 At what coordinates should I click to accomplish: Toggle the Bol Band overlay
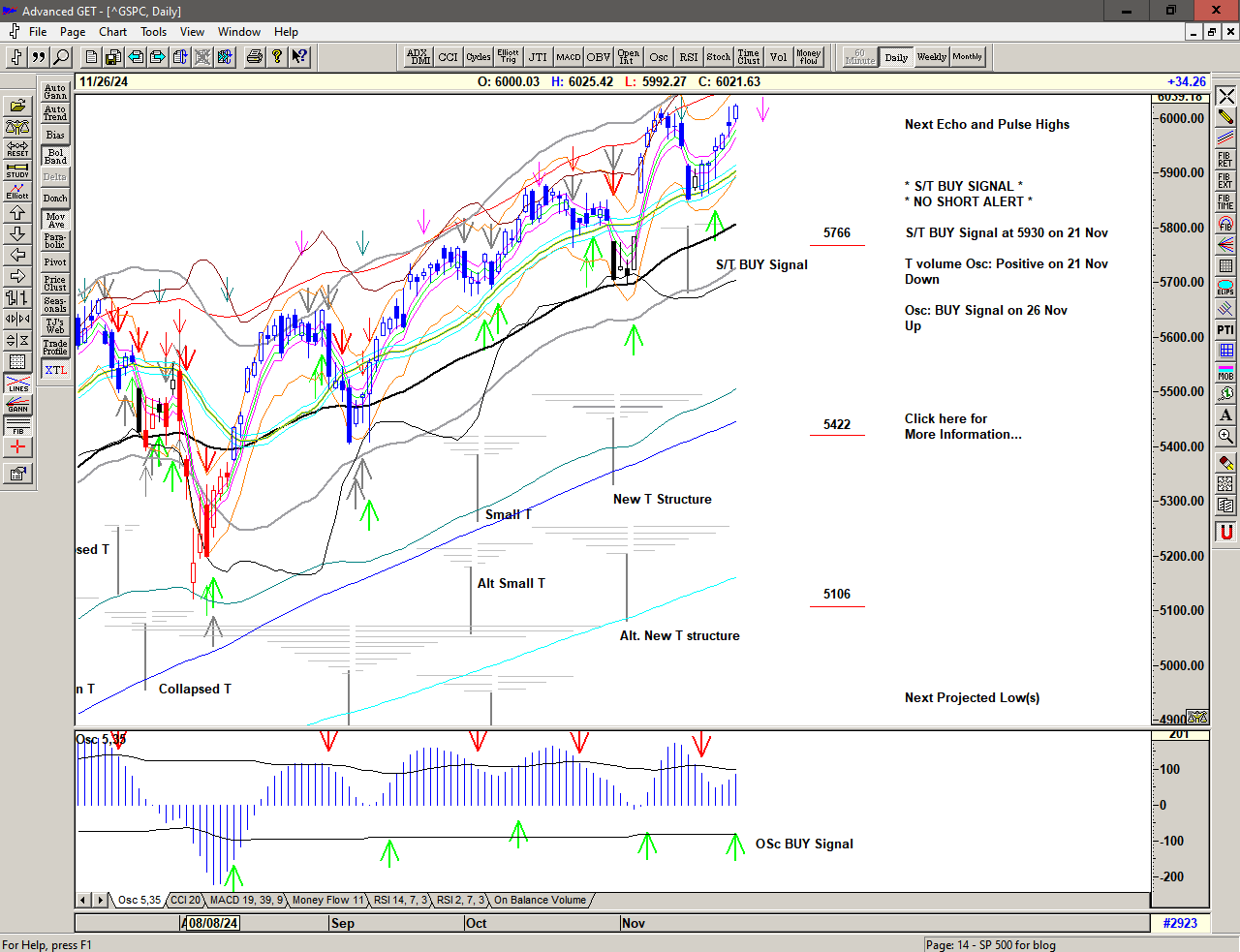(55, 156)
